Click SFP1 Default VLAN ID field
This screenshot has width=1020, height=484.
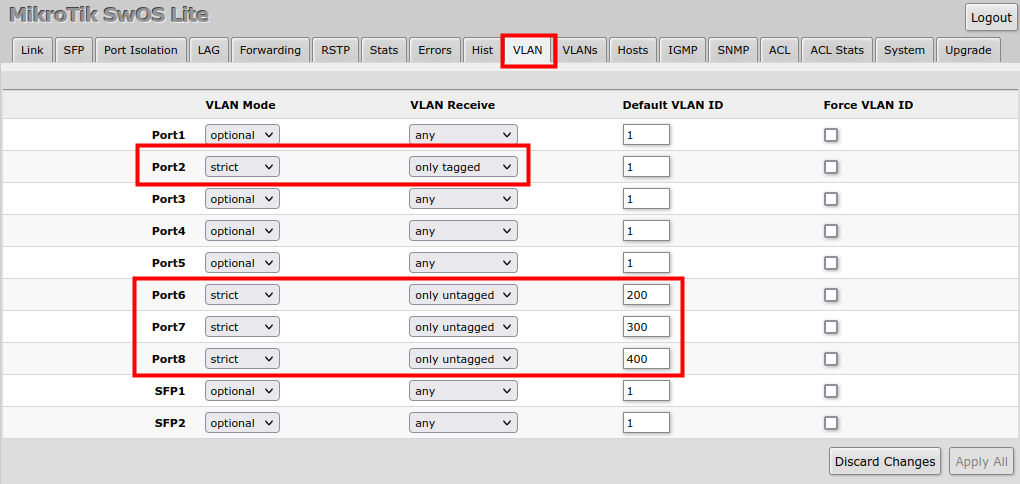coord(646,391)
